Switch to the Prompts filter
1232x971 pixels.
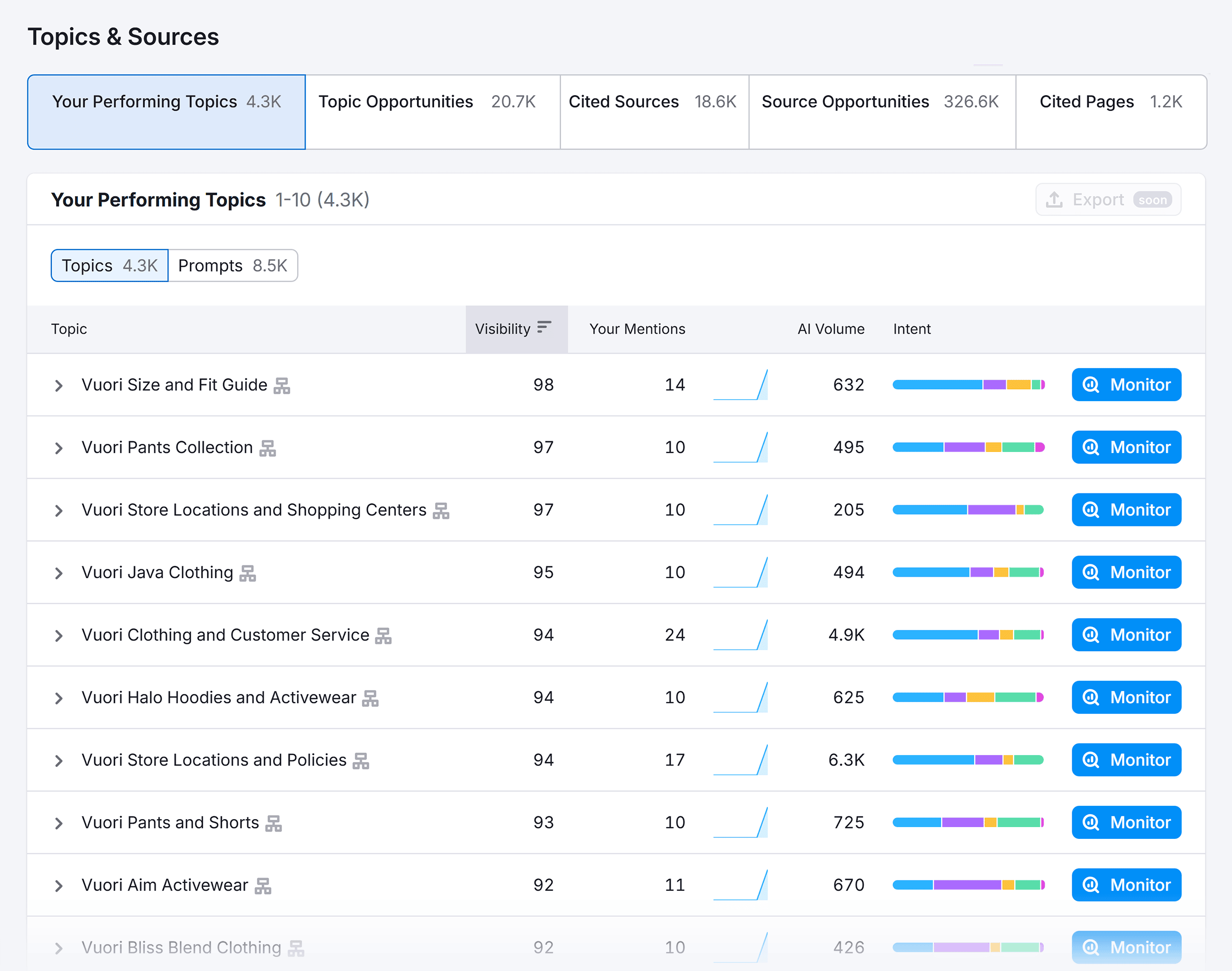click(x=233, y=266)
